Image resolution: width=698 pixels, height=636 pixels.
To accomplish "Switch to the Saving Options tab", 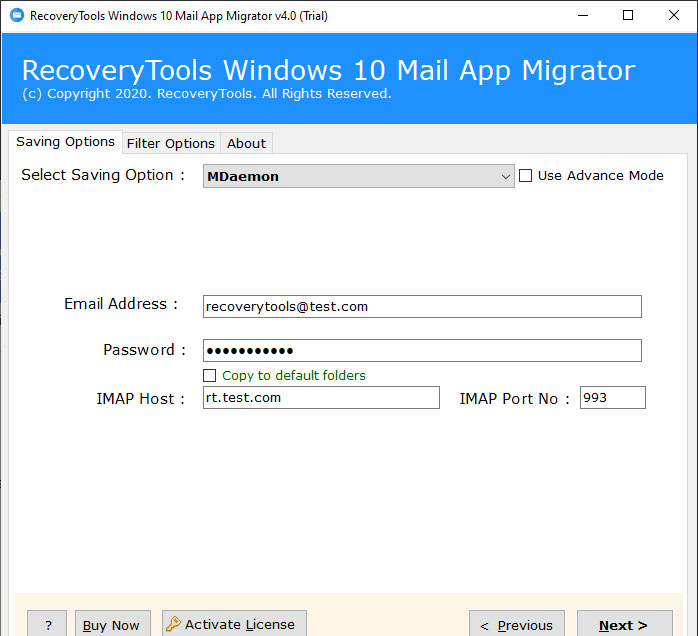I will click(65, 142).
